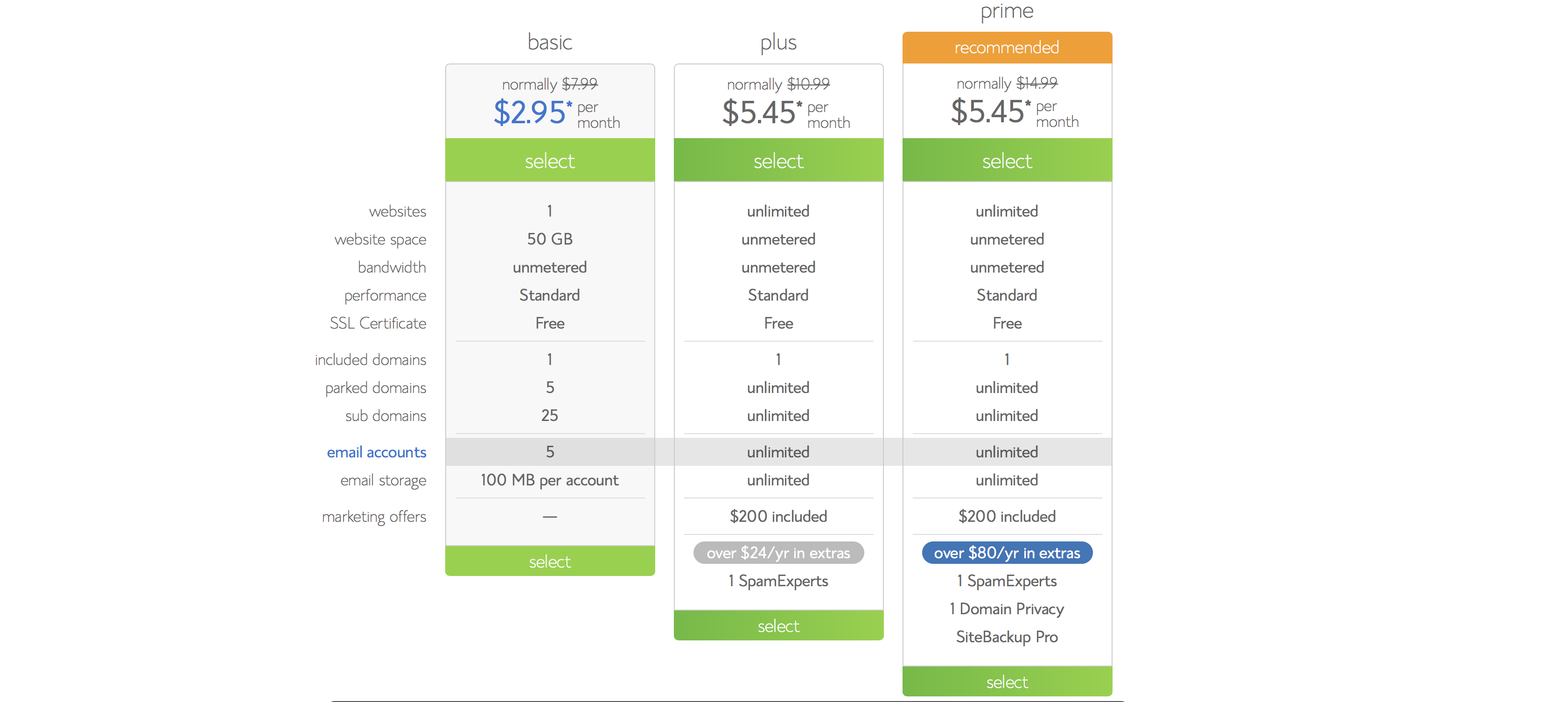
Task: Click 1 Domain Privacy in prime column
Action: pyautogui.click(x=1007, y=609)
